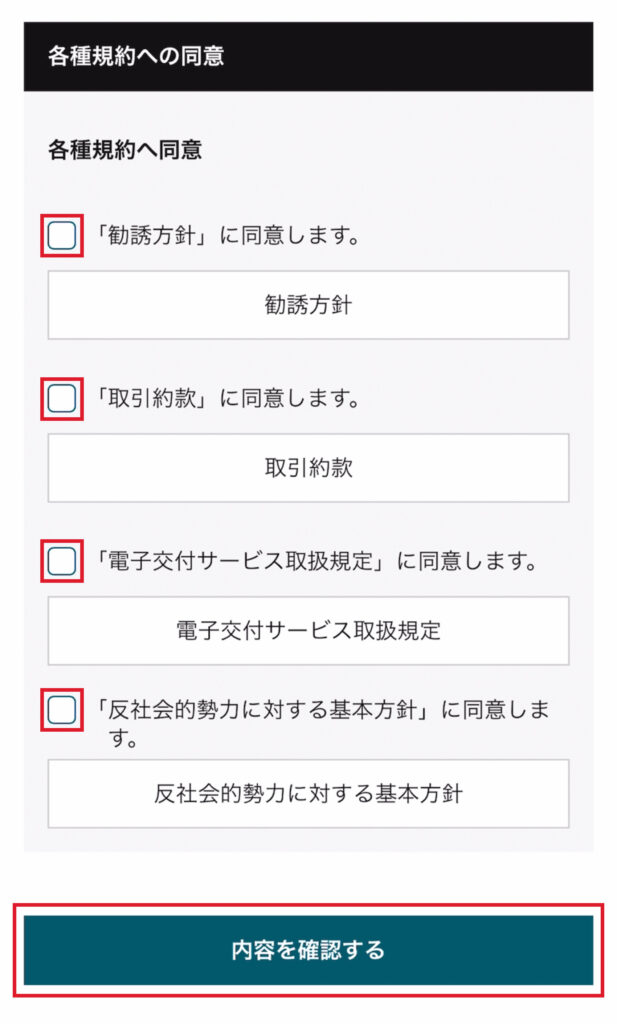Click the black 各種規約への同意 header bar
The image size is (617, 1024).
click(308, 56)
